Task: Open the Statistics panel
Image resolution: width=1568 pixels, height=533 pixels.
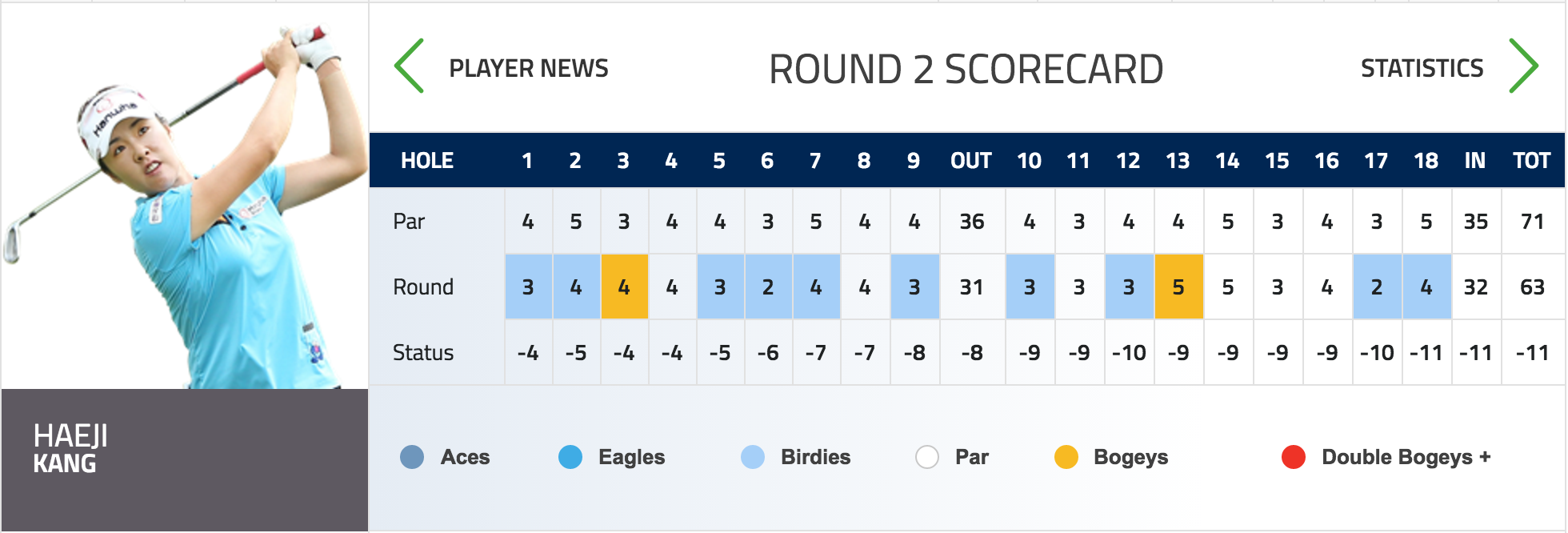Action: coord(1422,69)
